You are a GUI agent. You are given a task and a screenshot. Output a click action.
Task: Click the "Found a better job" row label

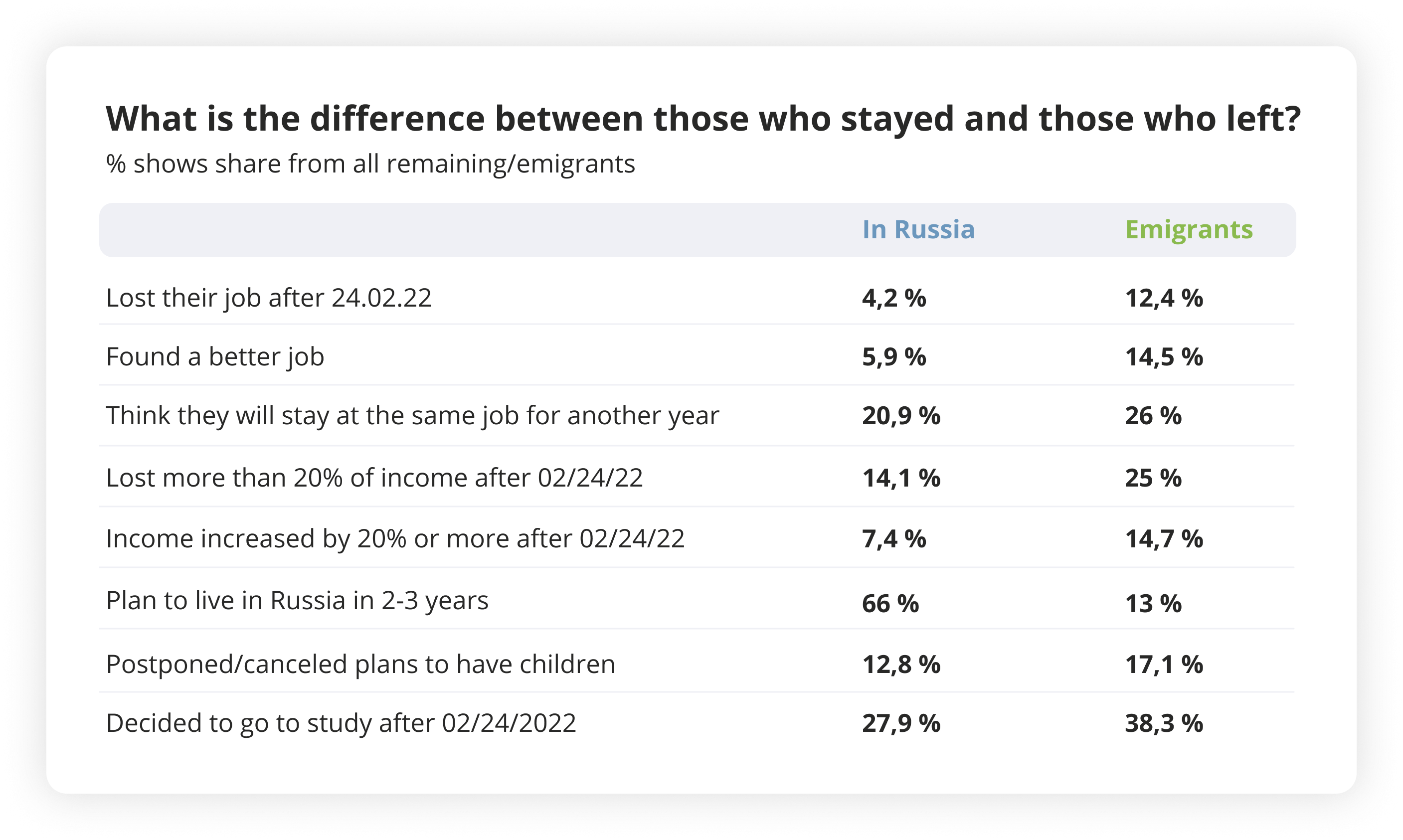click(215, 357)
